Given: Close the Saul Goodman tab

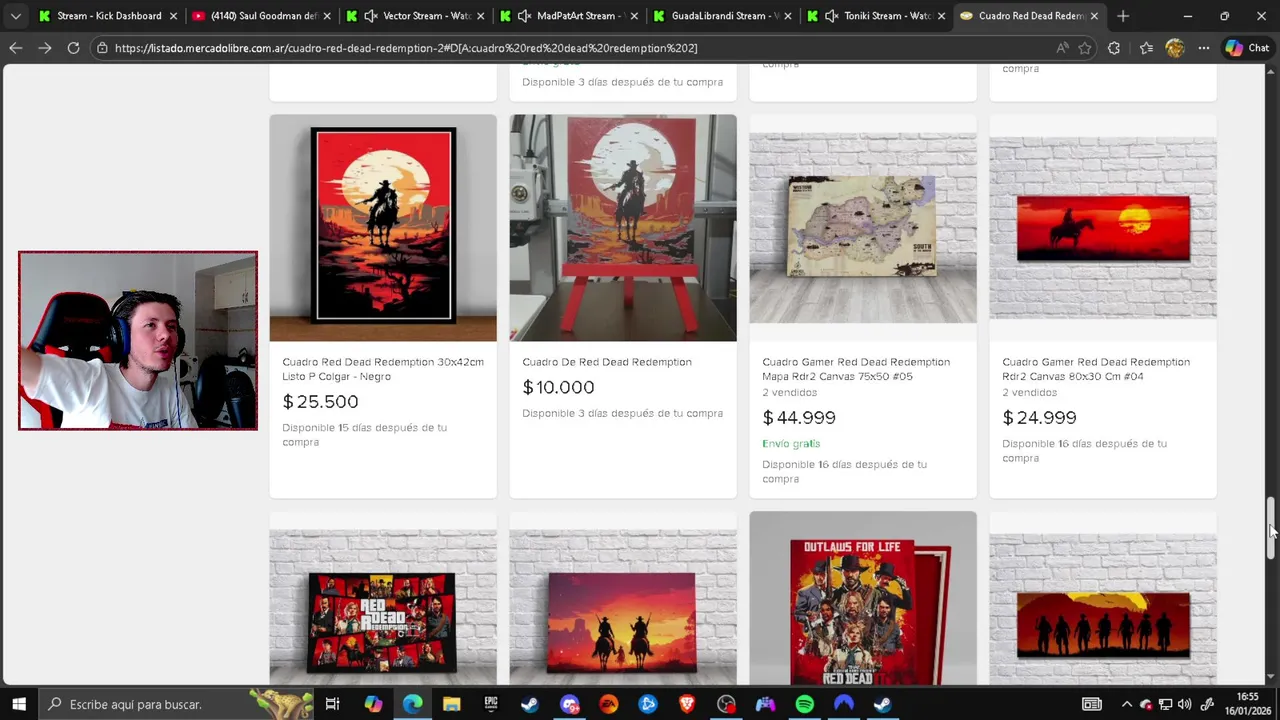Looking at the screenshot, I should [x=326, y=16].
